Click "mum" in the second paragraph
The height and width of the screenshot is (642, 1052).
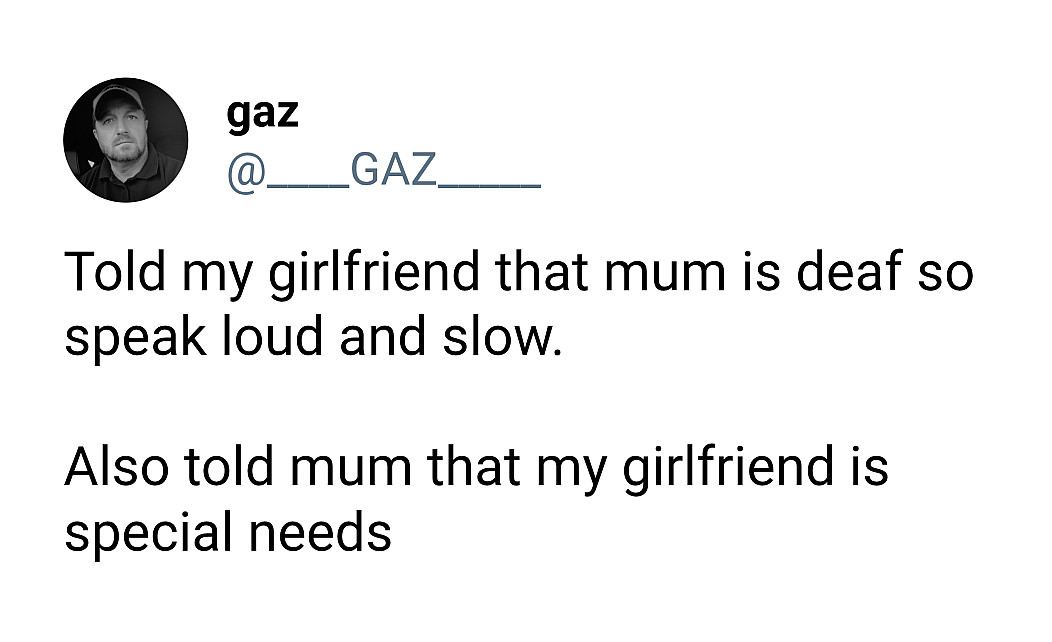point(364,468)
